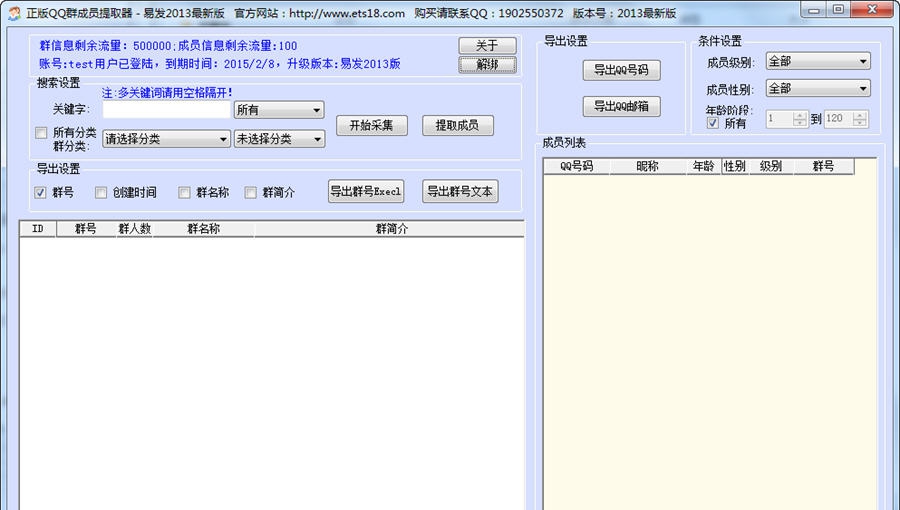Open the 未选择分类 dropdown

pyautogui.click(x=279, y=139)
